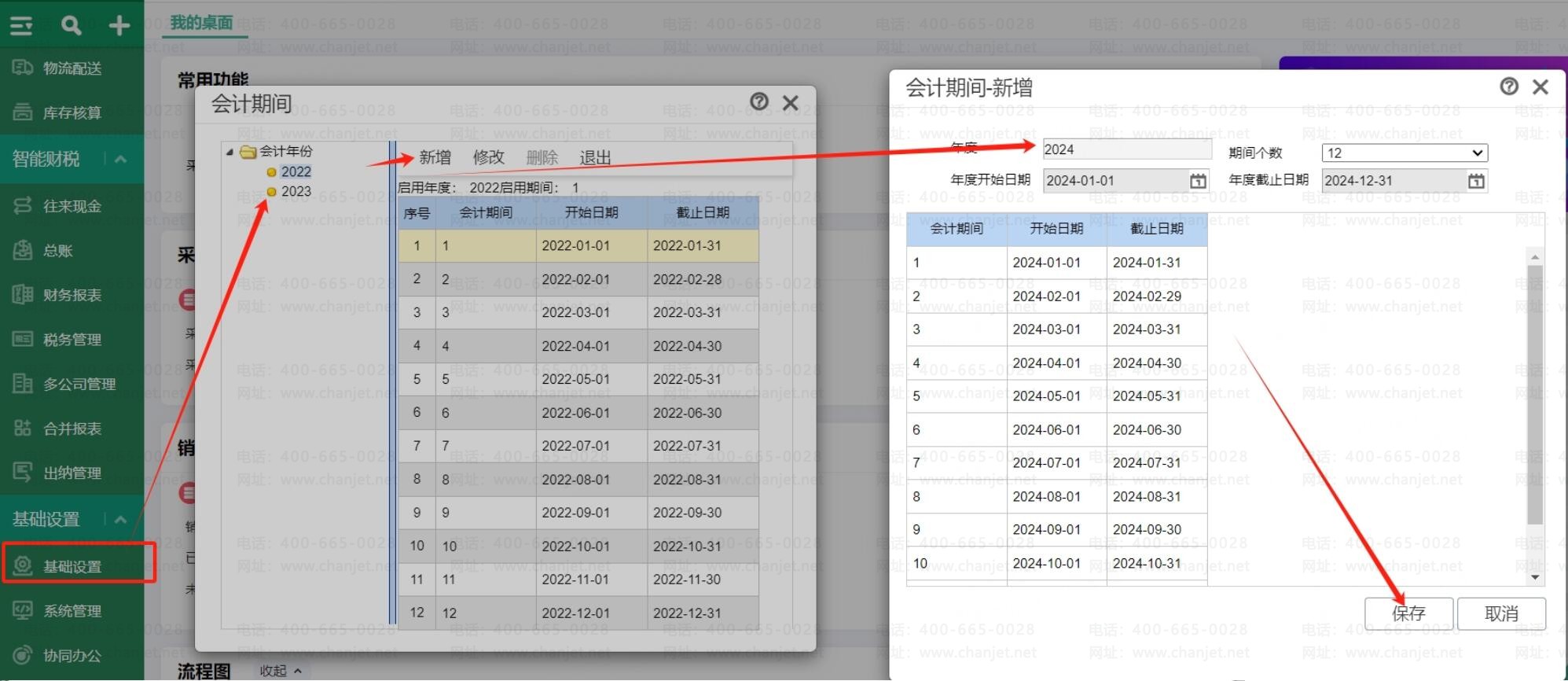Open 财务报表 from the sidebar
This screenshot has height=681, width=1568.
pyautogui.click(x=72, y=295)
